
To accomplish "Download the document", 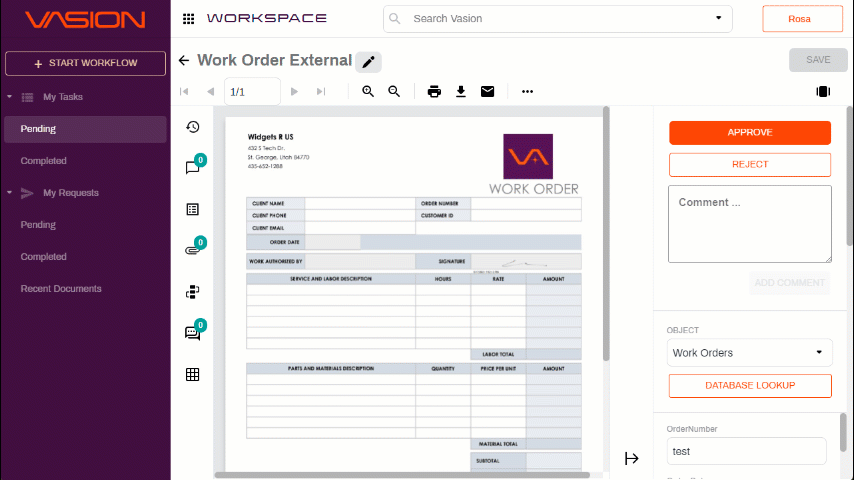I will pos(461,92).
